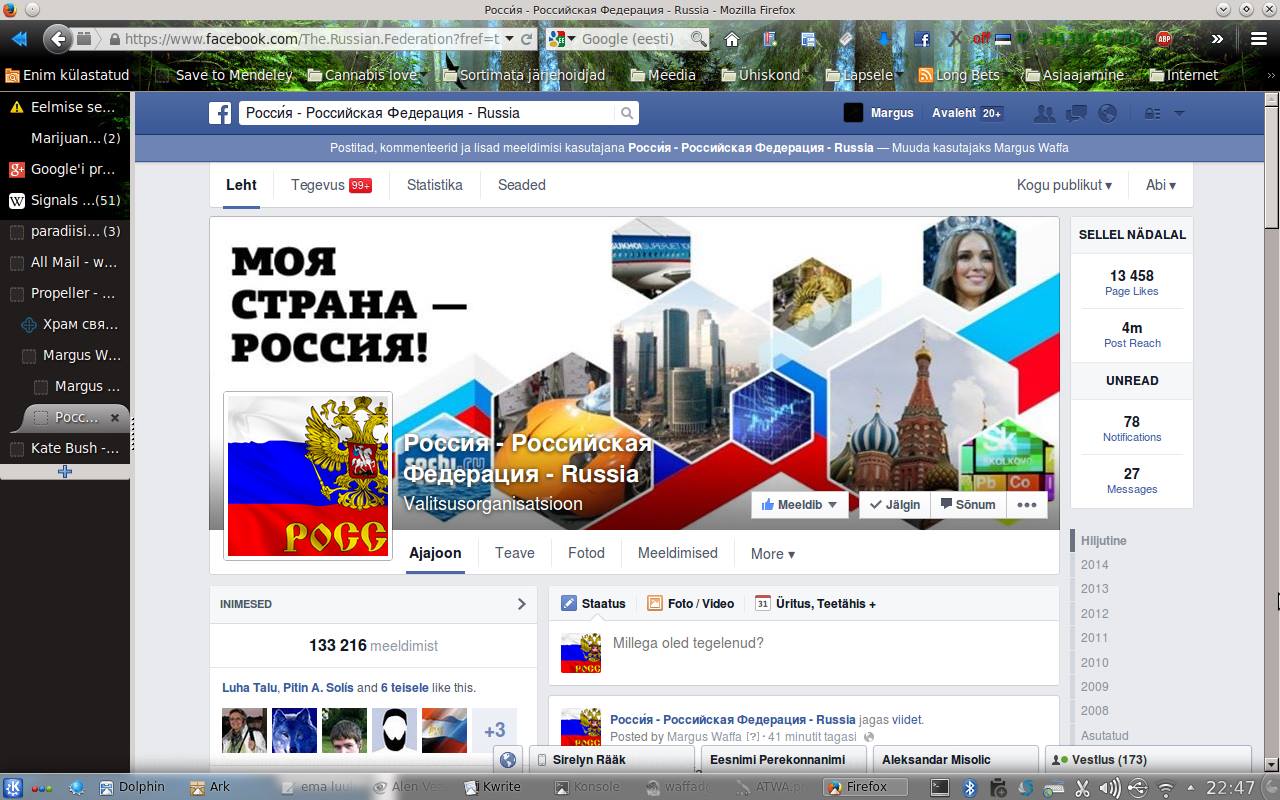Switch to the Tegevus tab
Screen dimensions: 1280x800
331,185
